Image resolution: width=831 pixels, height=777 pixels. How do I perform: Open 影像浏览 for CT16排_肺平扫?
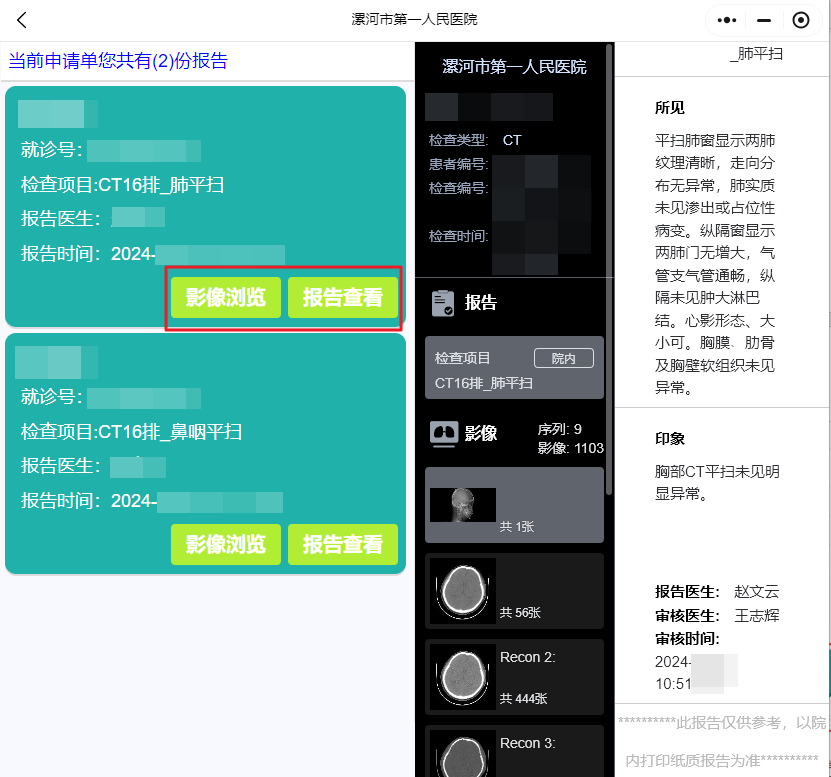[225, 297]
